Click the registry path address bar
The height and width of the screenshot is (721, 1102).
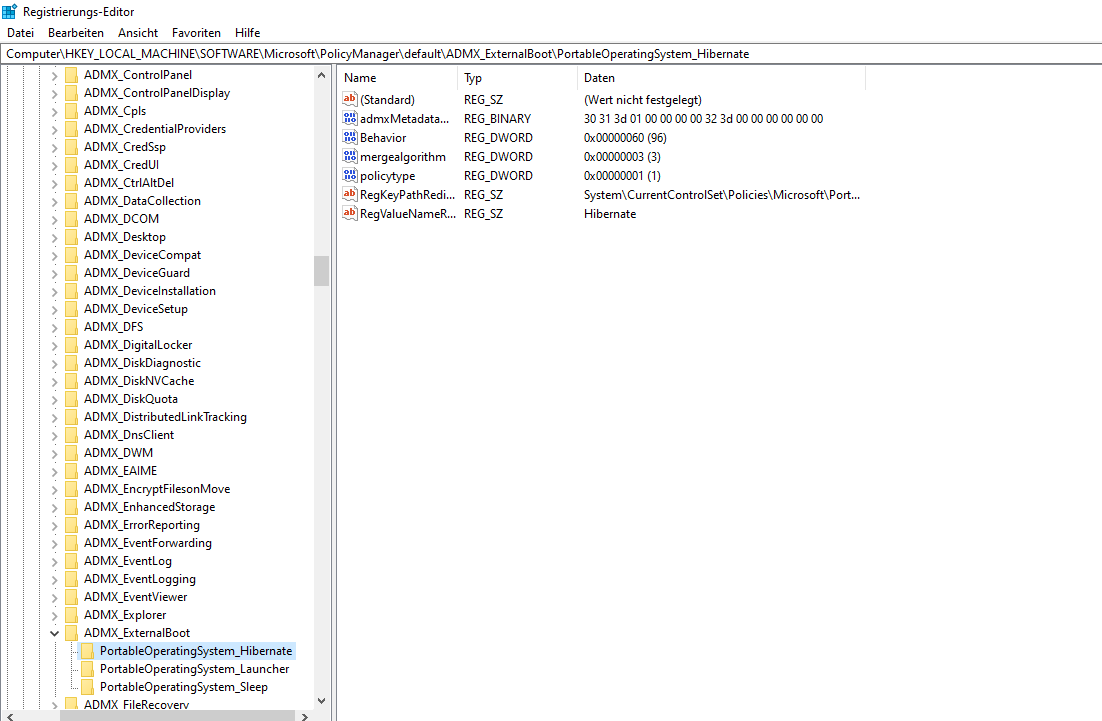551,54
